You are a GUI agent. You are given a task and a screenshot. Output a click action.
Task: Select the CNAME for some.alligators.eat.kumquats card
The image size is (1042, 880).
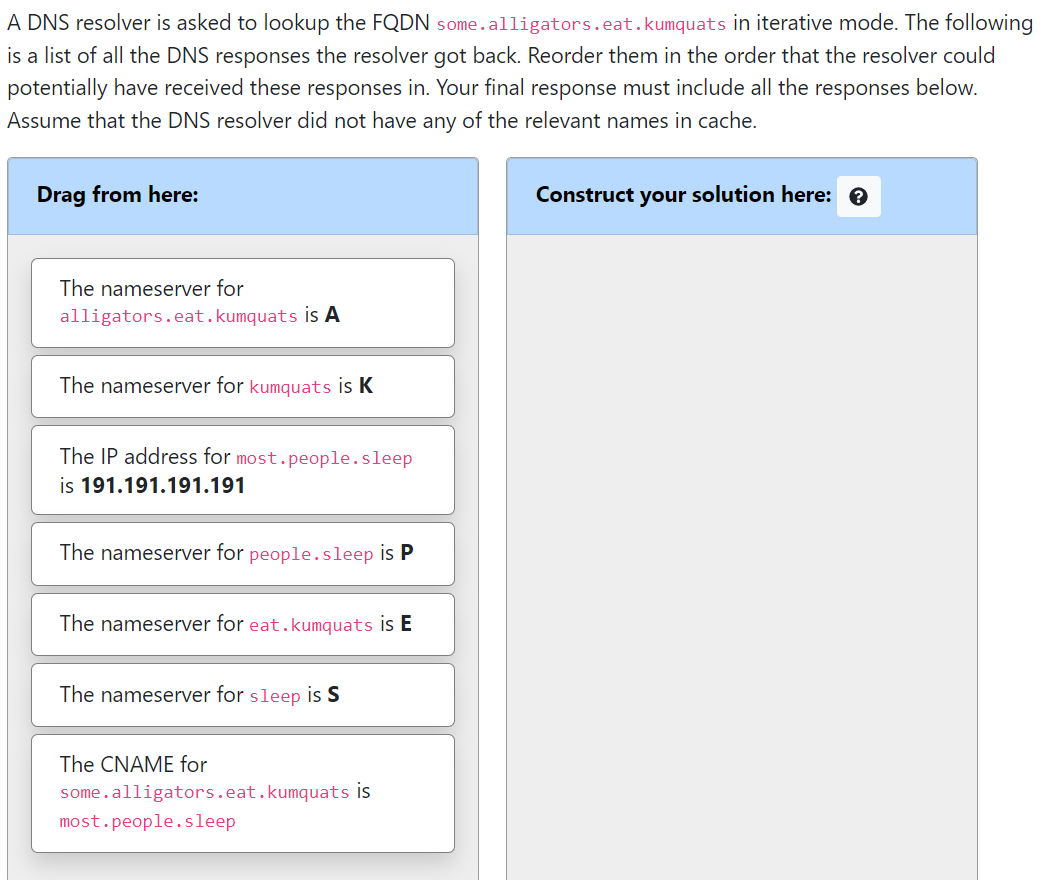pos(242,792)
